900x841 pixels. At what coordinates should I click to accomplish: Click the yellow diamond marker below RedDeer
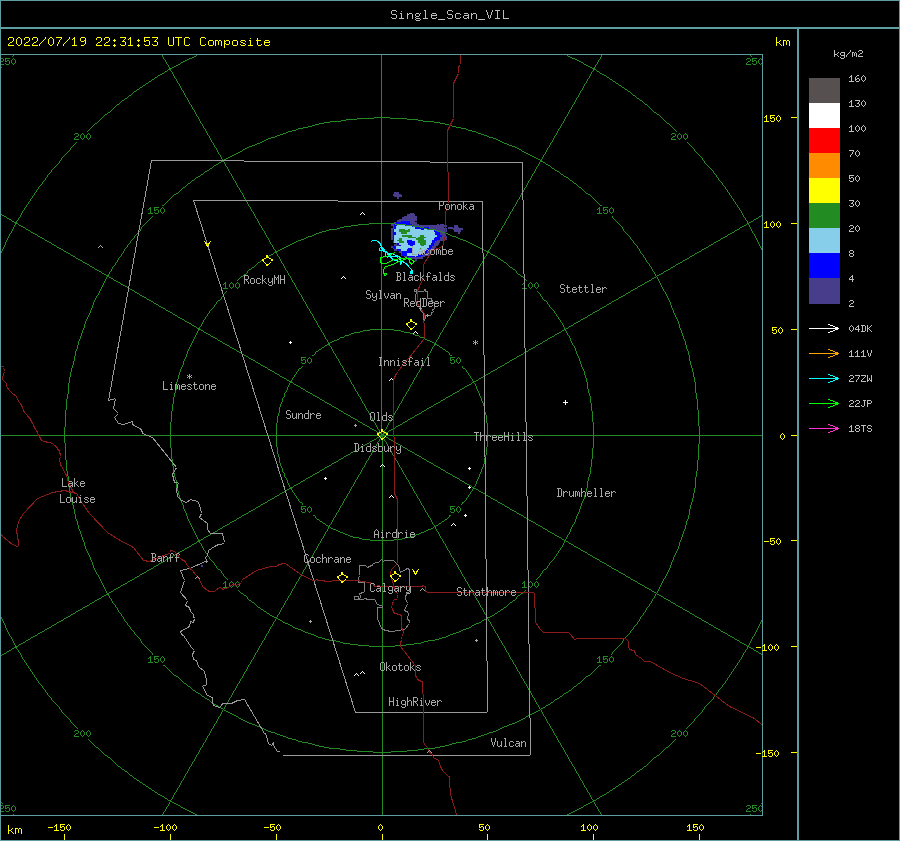411,325
